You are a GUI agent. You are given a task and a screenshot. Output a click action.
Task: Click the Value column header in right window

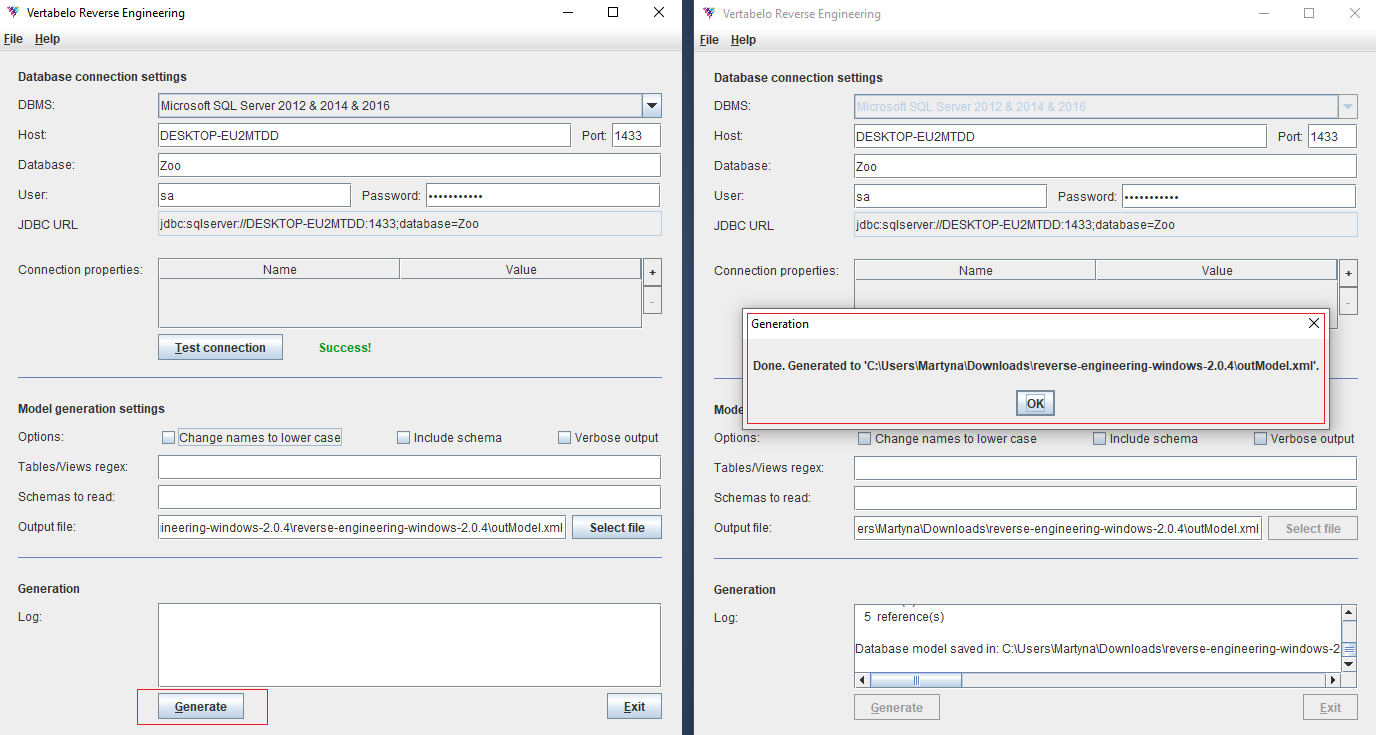[1217, 270]
